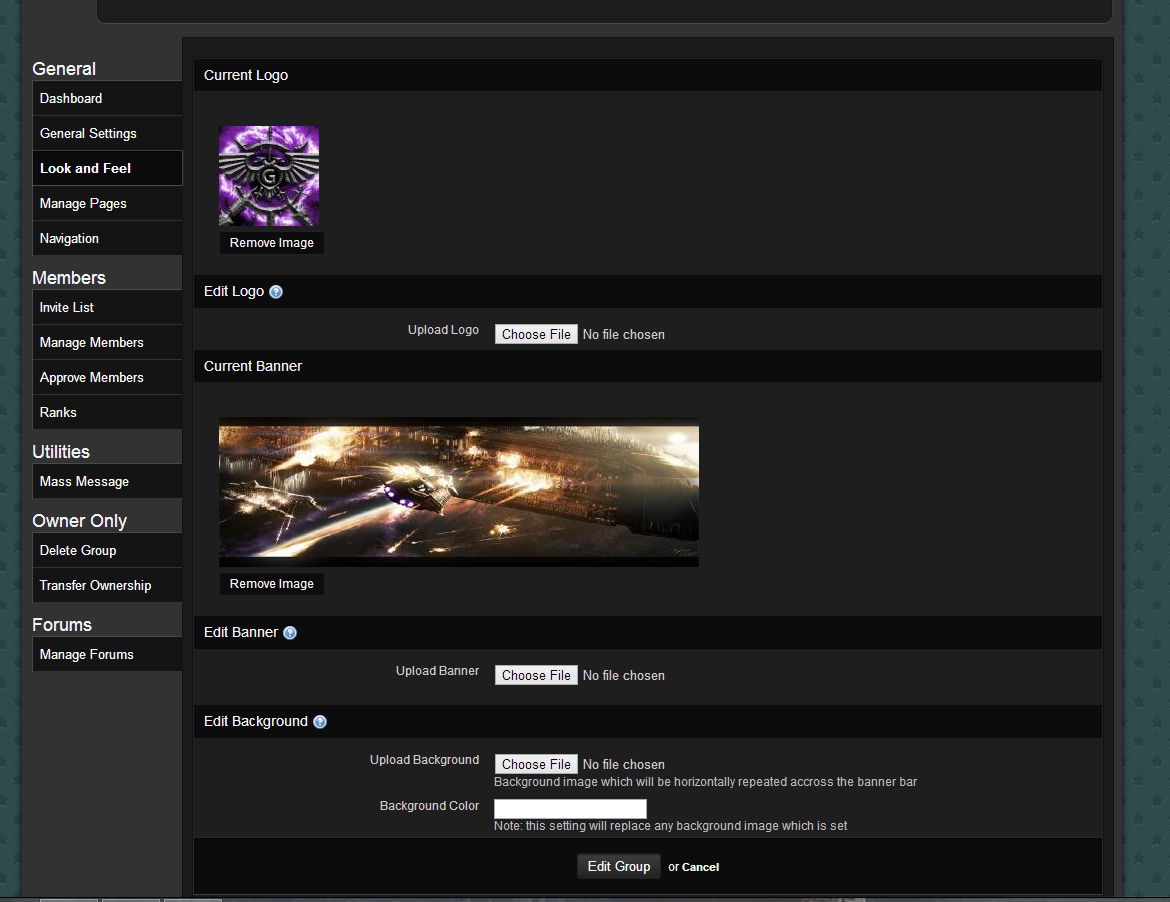Open Approve Members page
Viewport: 1170px width, 902px height.
coord(107,378)
